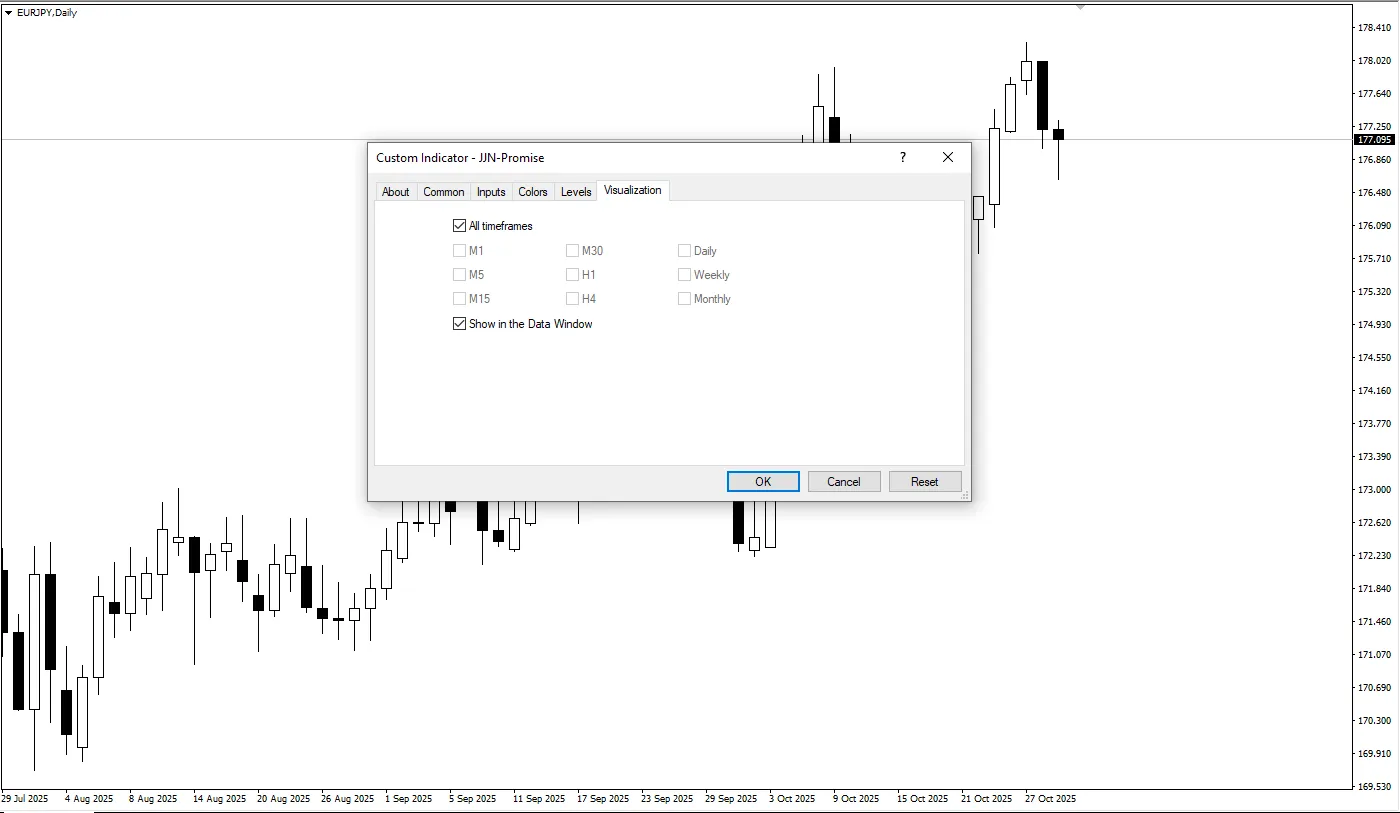Uncheck the All timeframes checkbox
The image size is (1400, 813).
click(460, 226)
